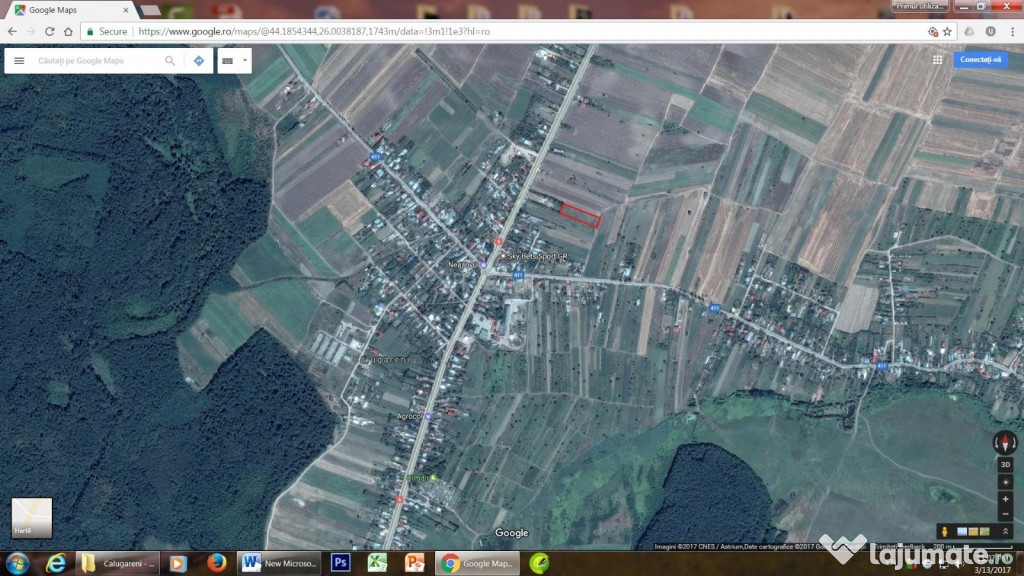The image size is (1024, 576).
Task: Zoom out with the minus button
Action: coord(1005,514)
